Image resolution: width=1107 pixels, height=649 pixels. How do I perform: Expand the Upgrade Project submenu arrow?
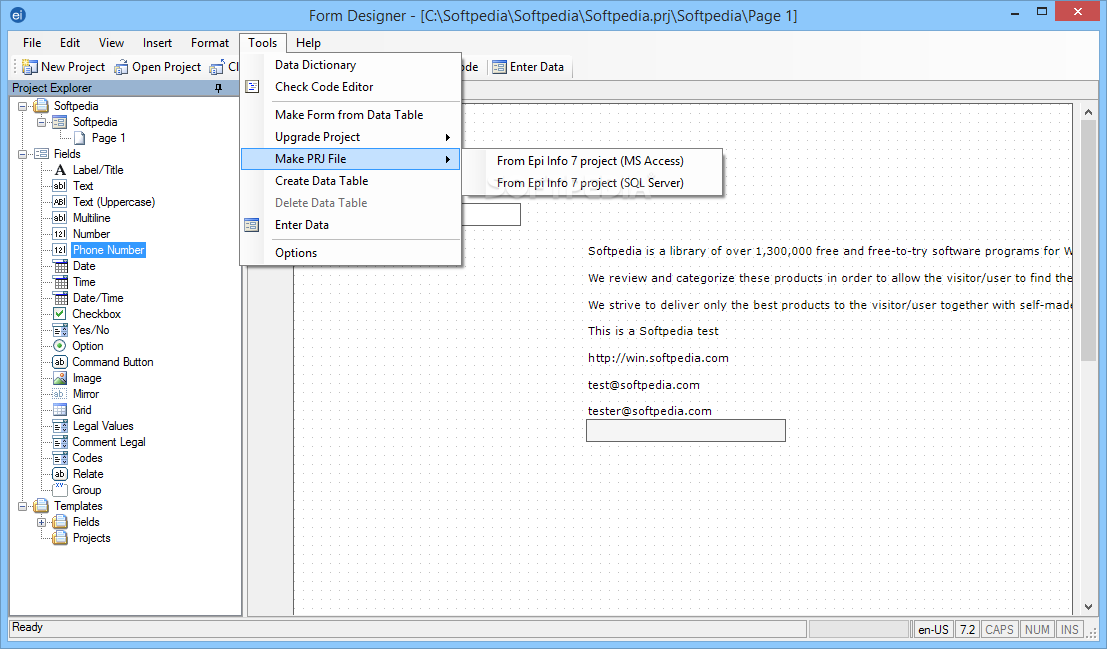[x=448, y=138]
